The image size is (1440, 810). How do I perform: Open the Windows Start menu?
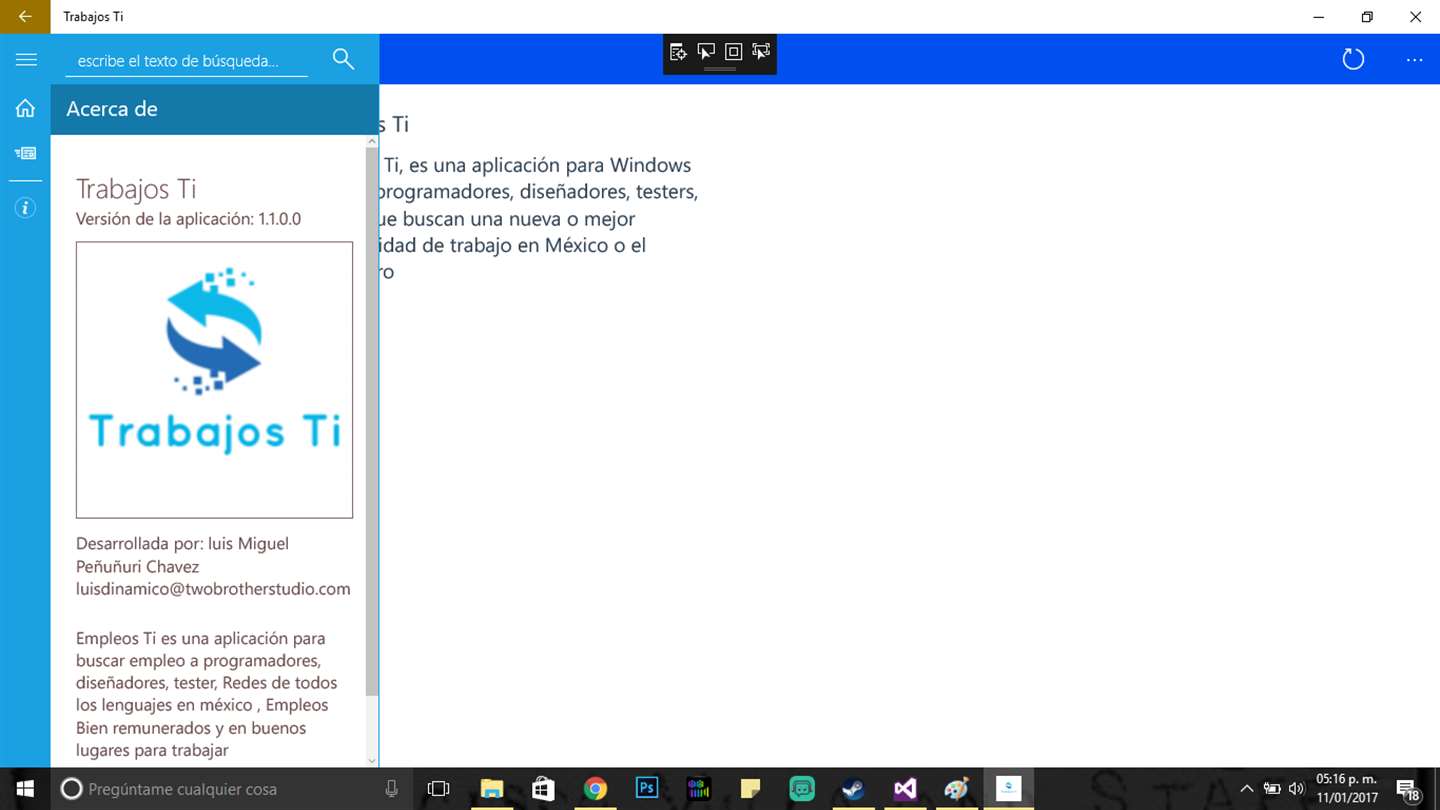pyautogui.click(x=25, y=789)
